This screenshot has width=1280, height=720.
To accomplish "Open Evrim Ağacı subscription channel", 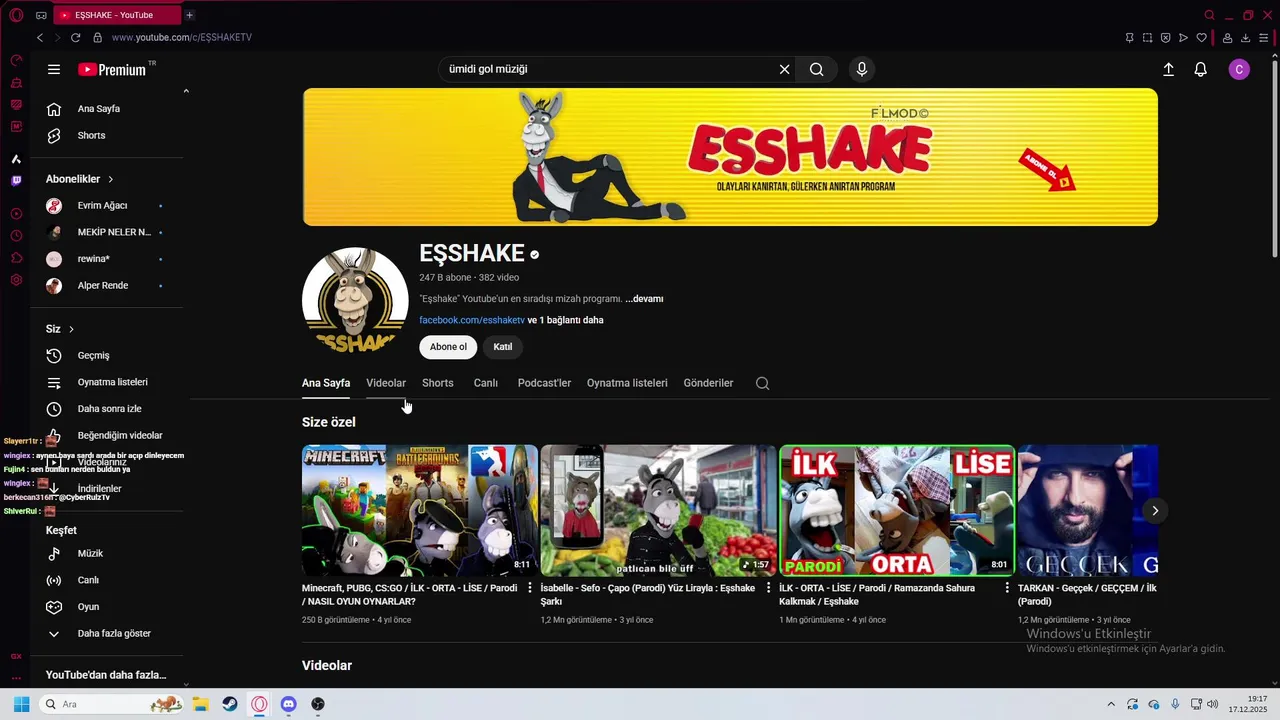I will point(107,206).
